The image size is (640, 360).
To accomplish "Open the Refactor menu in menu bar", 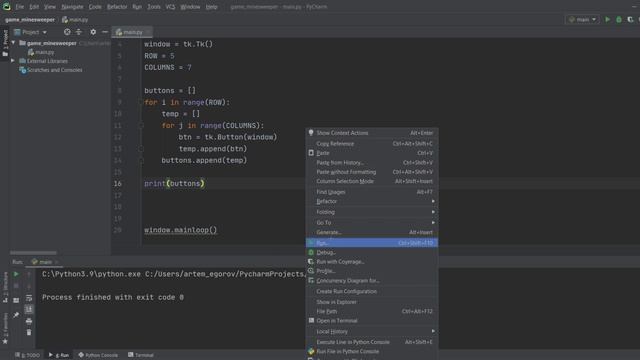I will point(117,7).
